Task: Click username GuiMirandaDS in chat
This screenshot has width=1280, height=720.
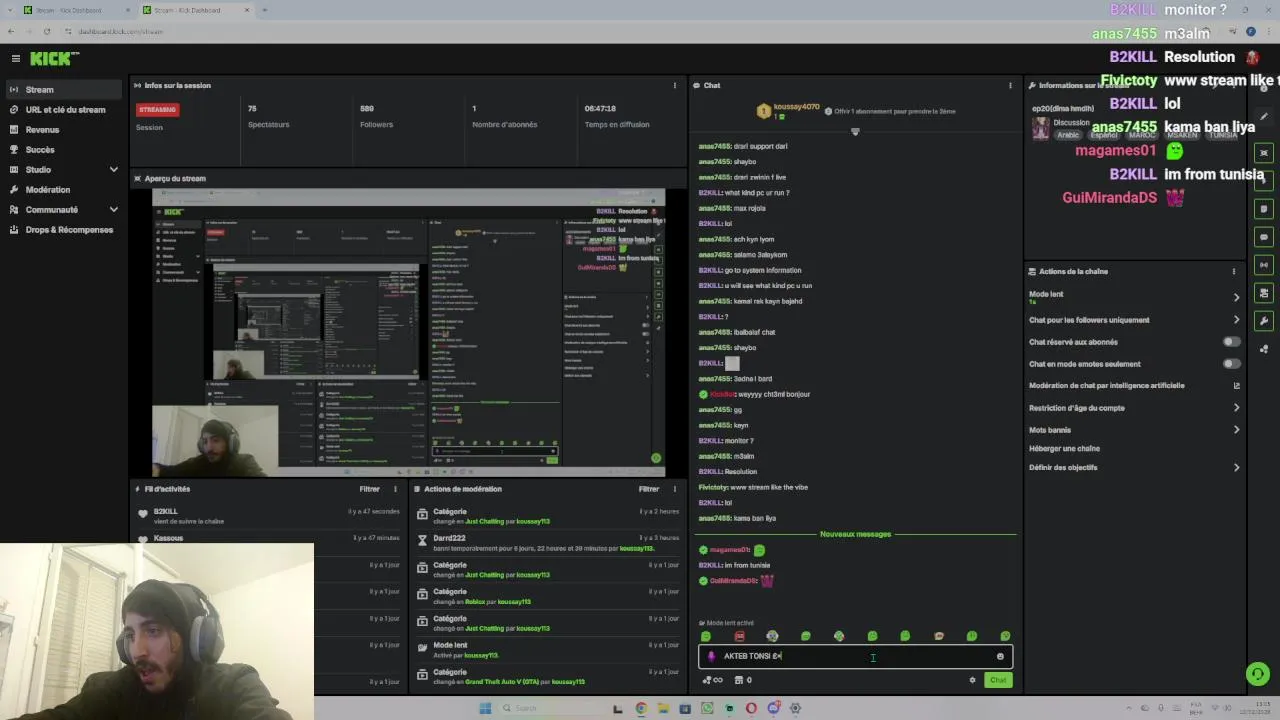Action: [733, 581]
